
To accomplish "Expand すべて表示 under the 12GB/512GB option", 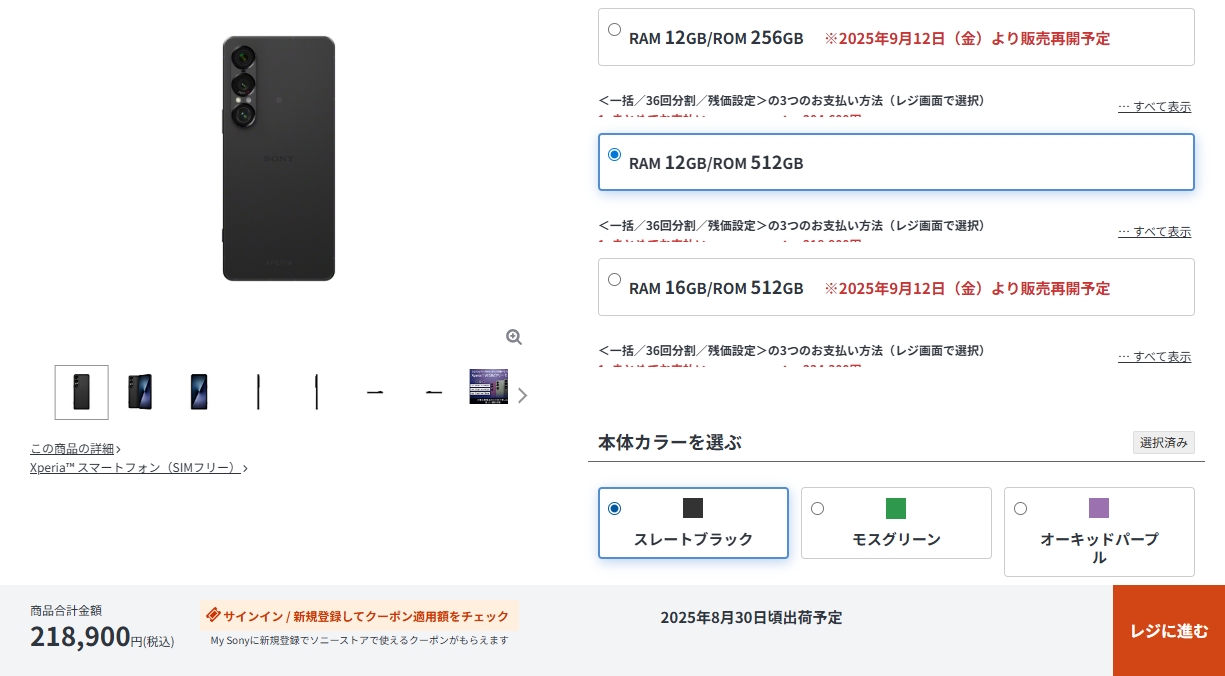I will pyautogui.click(x=1155, y=232).
